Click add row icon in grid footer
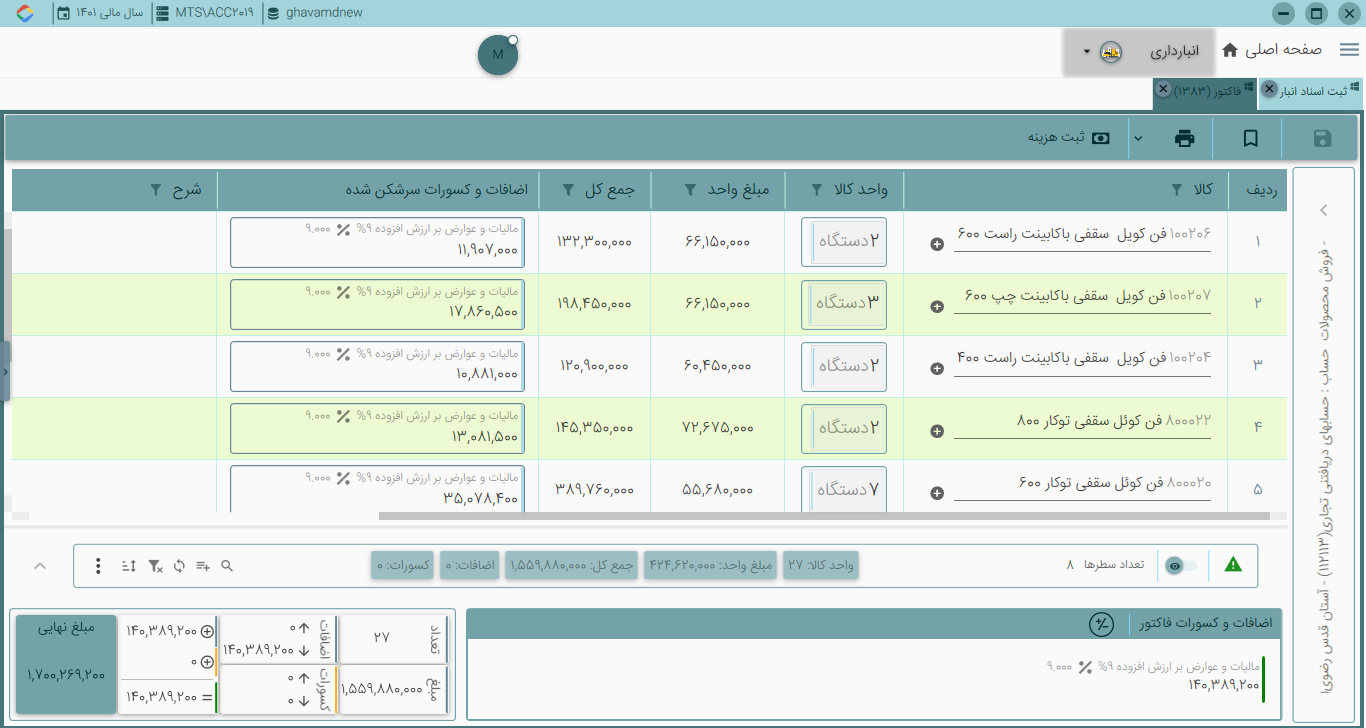This screenshot has width=1366, height=728. click(203, 566)
